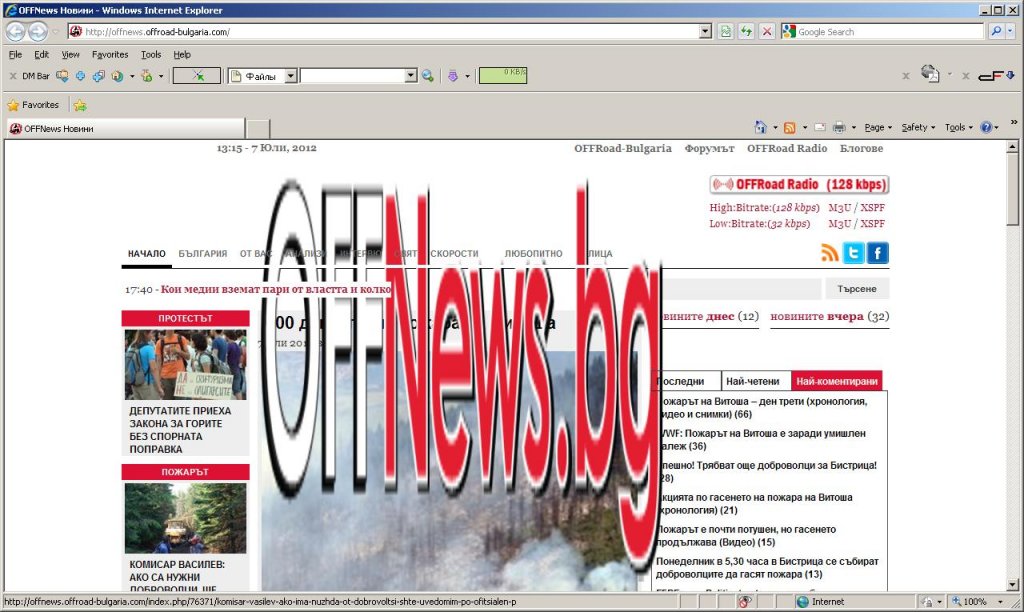Click the PDF convert globe icon
1024x612 pixels.
point(930,74)
